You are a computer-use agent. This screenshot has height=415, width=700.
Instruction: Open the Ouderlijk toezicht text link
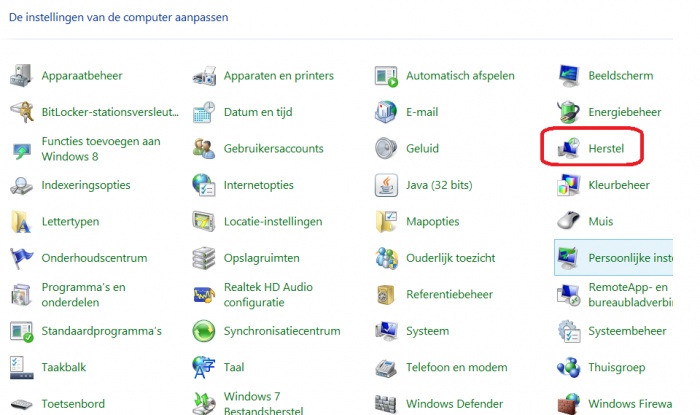[450, 258]
